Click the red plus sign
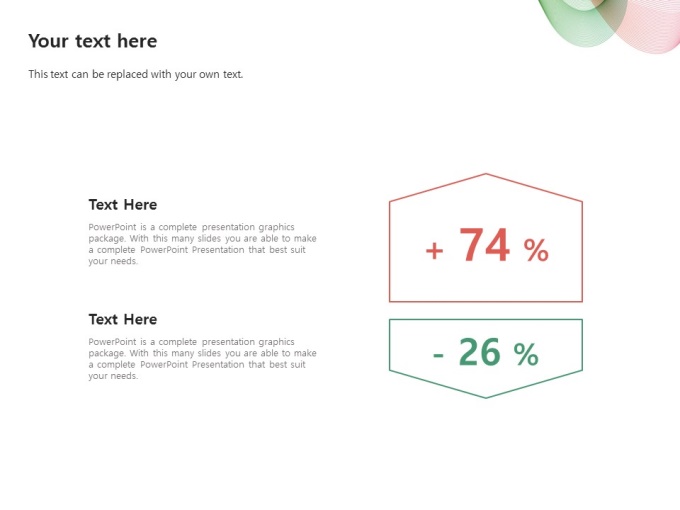 click(x=435, y=251)
